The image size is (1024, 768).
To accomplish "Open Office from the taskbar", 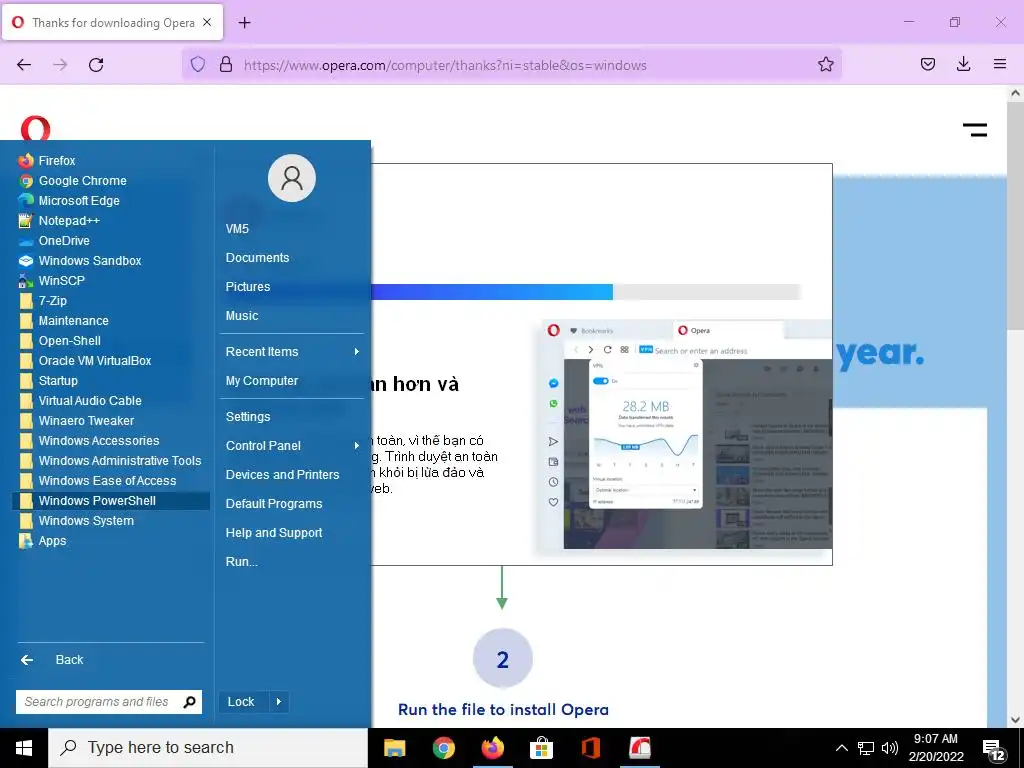I will 590,748.
